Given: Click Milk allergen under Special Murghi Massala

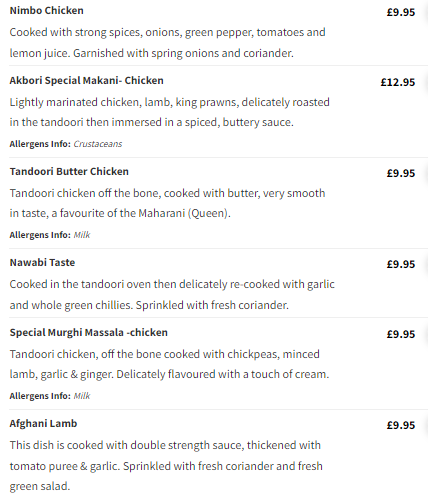Looking at the screenshot, I should 82,396.
